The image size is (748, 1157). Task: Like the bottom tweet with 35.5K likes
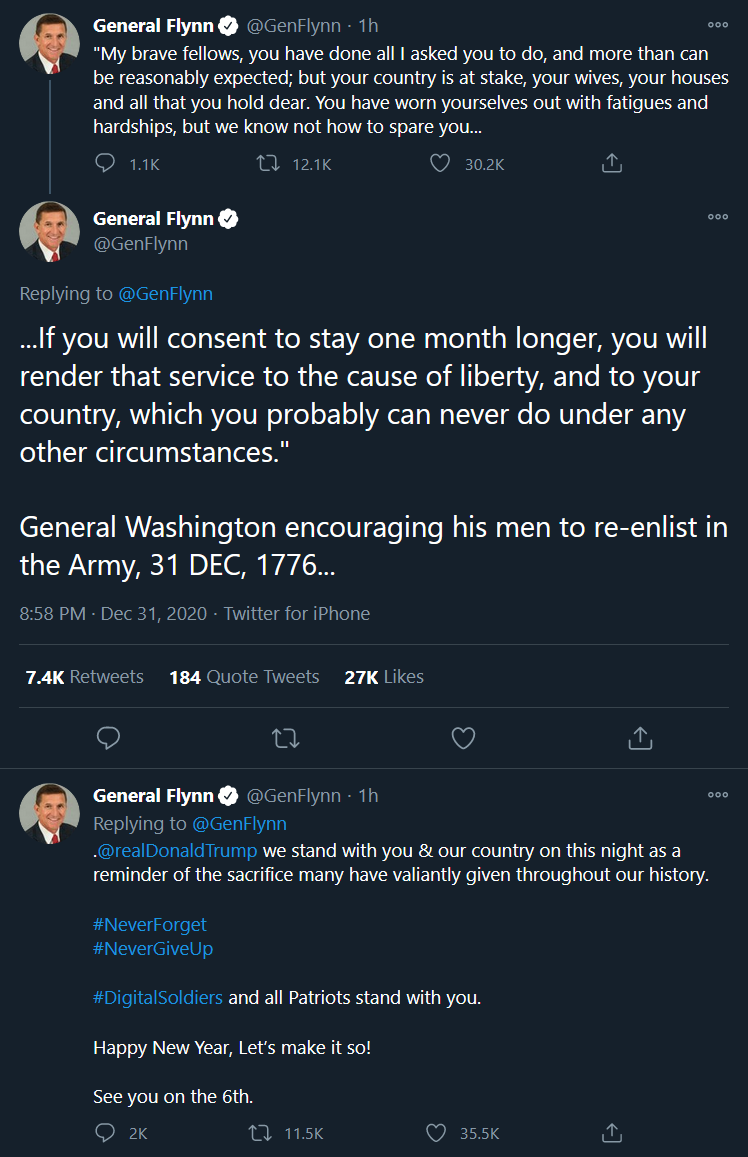[436, 1133]
